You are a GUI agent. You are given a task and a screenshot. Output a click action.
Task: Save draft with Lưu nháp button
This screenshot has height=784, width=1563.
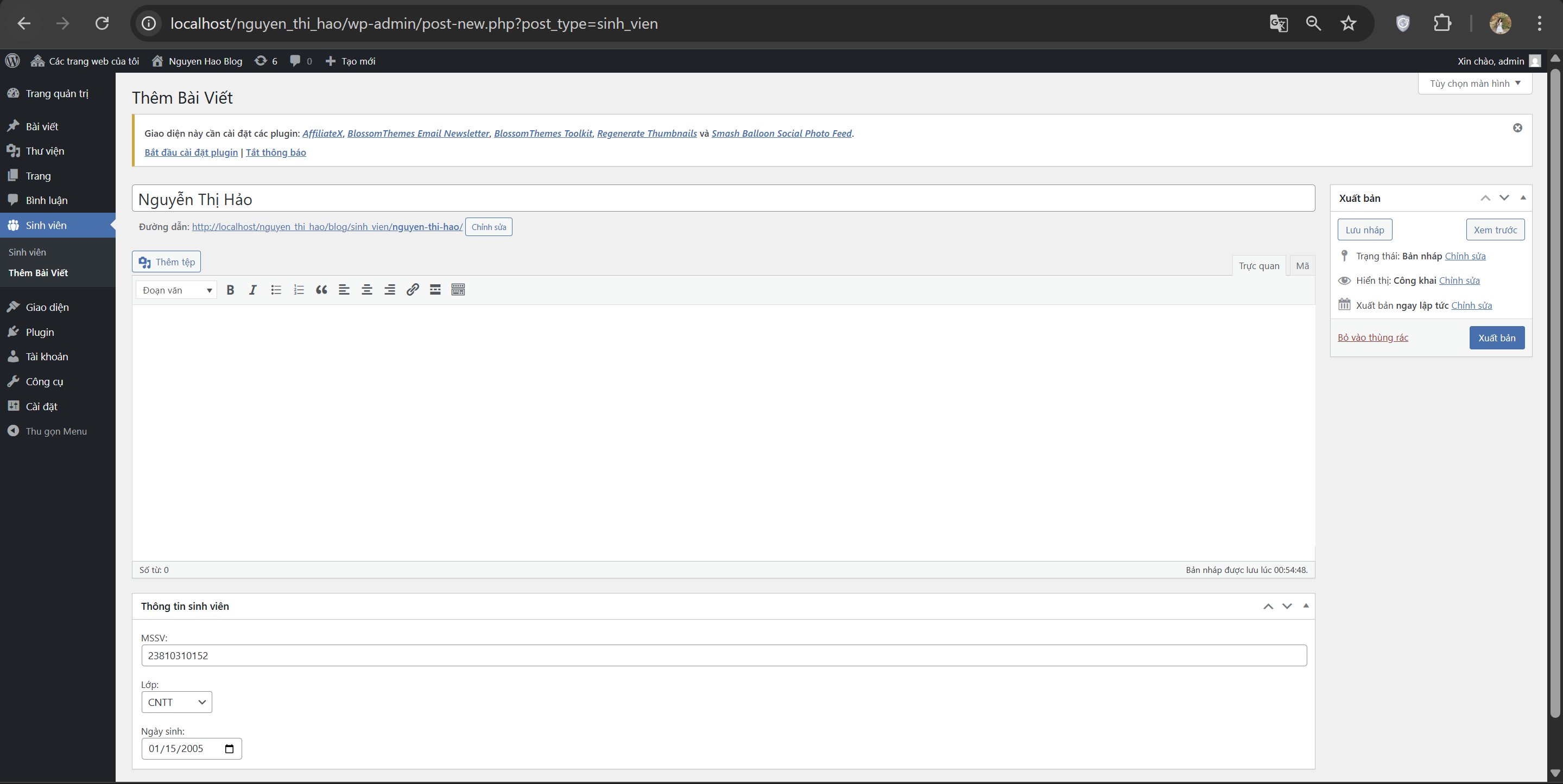pos(1365,230)
